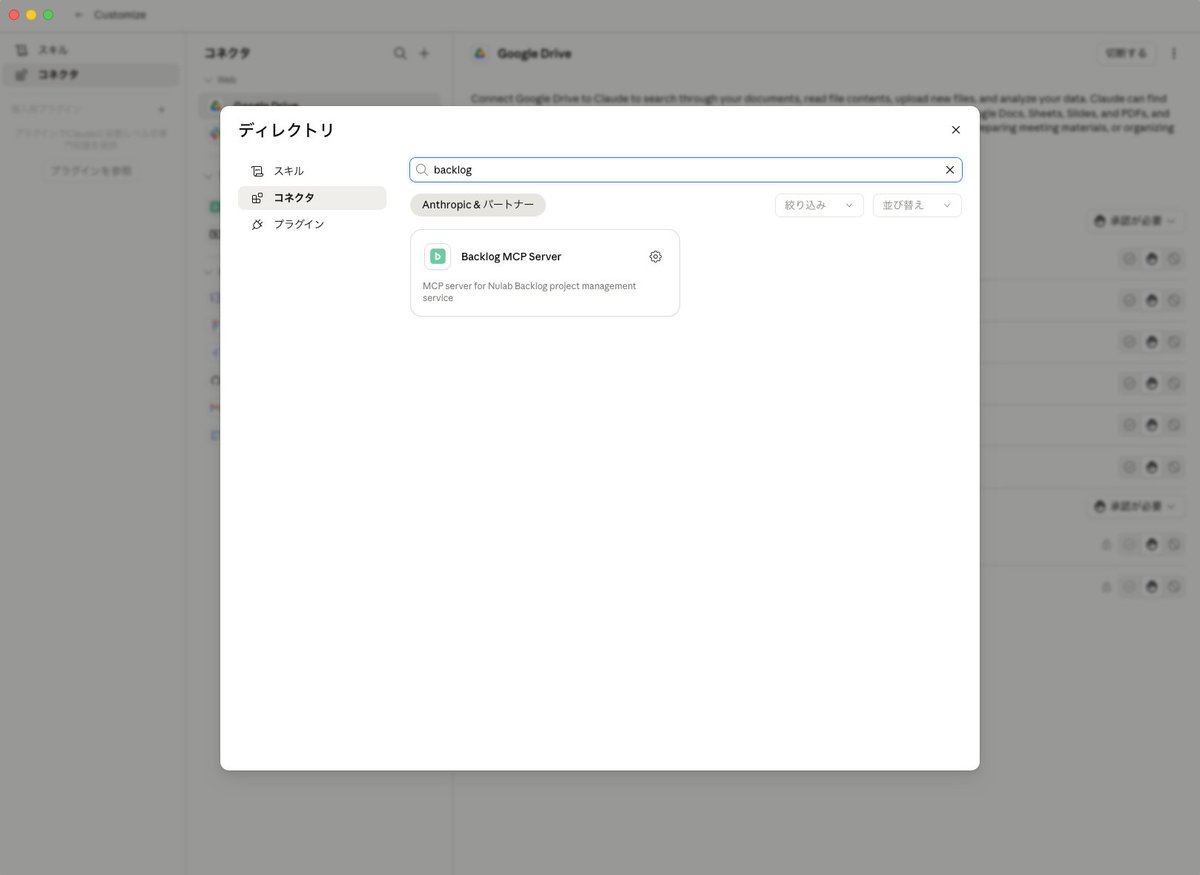Viewport: 1200px width, 875px height.
Task: Click 切断する button for Google Drive
Action: click(x=1126, y=53)
